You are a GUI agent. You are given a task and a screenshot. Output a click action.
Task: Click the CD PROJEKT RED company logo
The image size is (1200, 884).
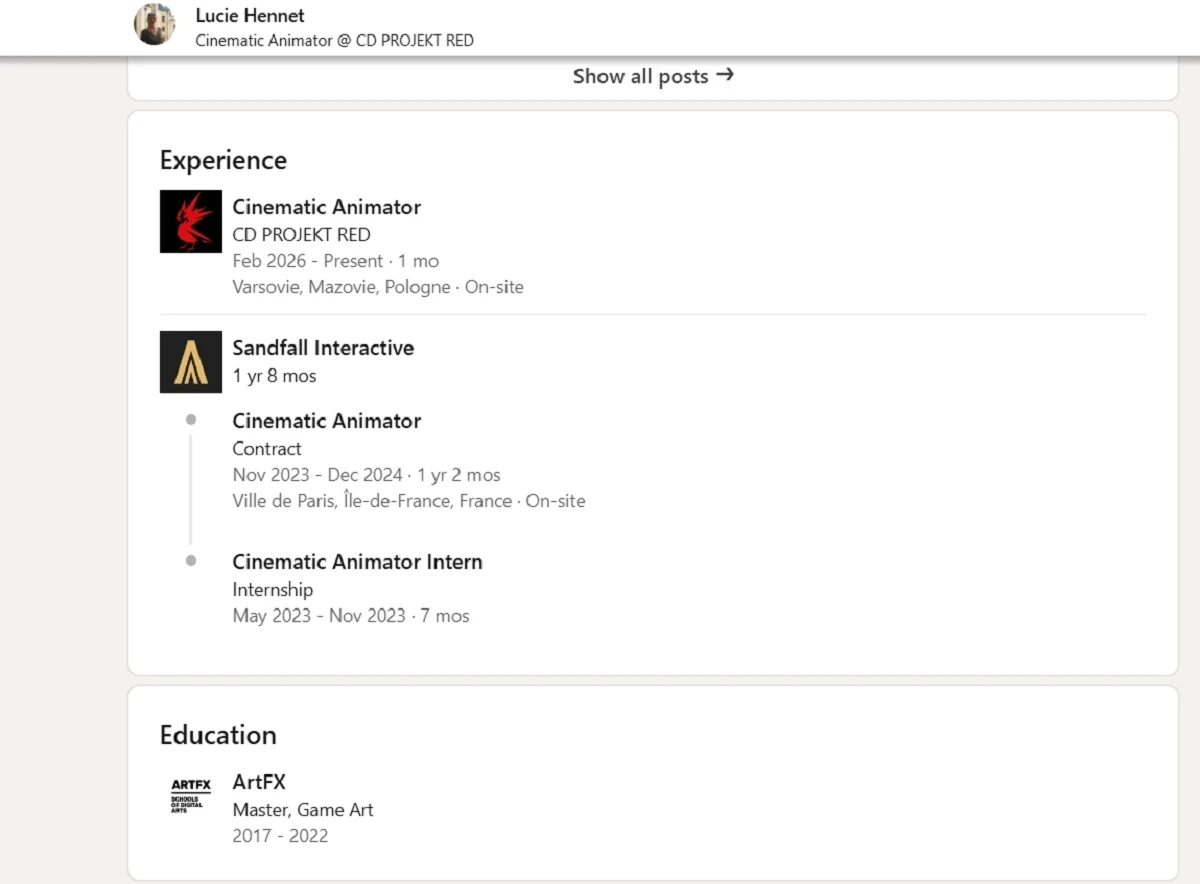(x=191, y=221)
